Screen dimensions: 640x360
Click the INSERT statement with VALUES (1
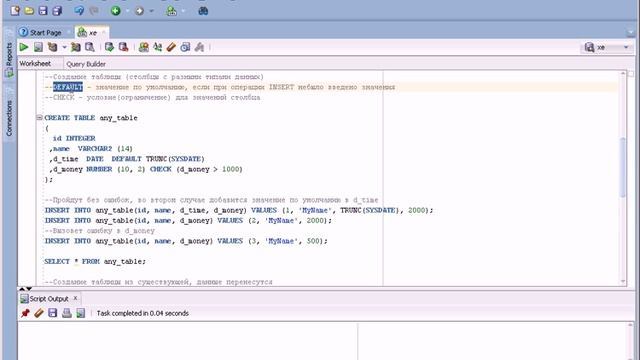(239, 210)
